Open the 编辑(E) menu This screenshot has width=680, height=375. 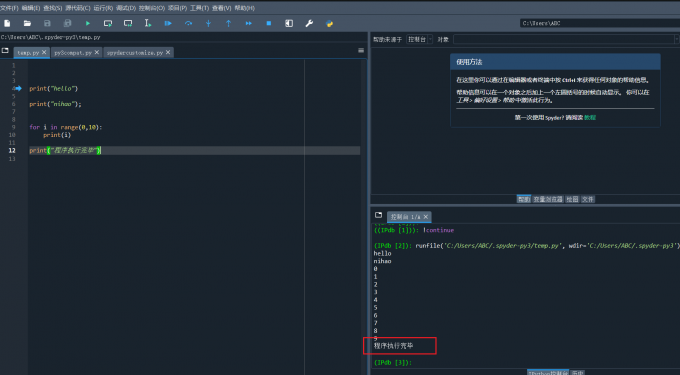31,8
